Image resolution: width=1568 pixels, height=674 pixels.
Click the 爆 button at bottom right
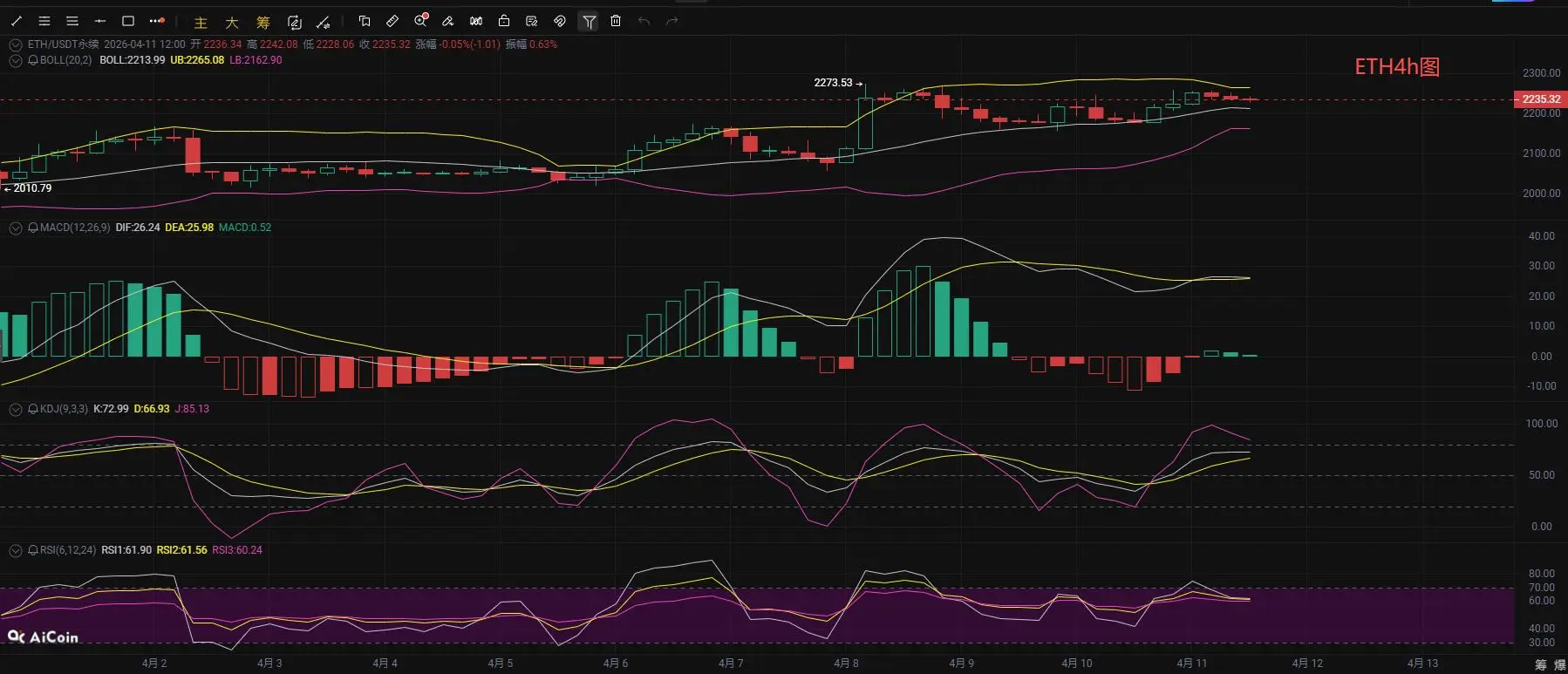[x=1559, y=665]
